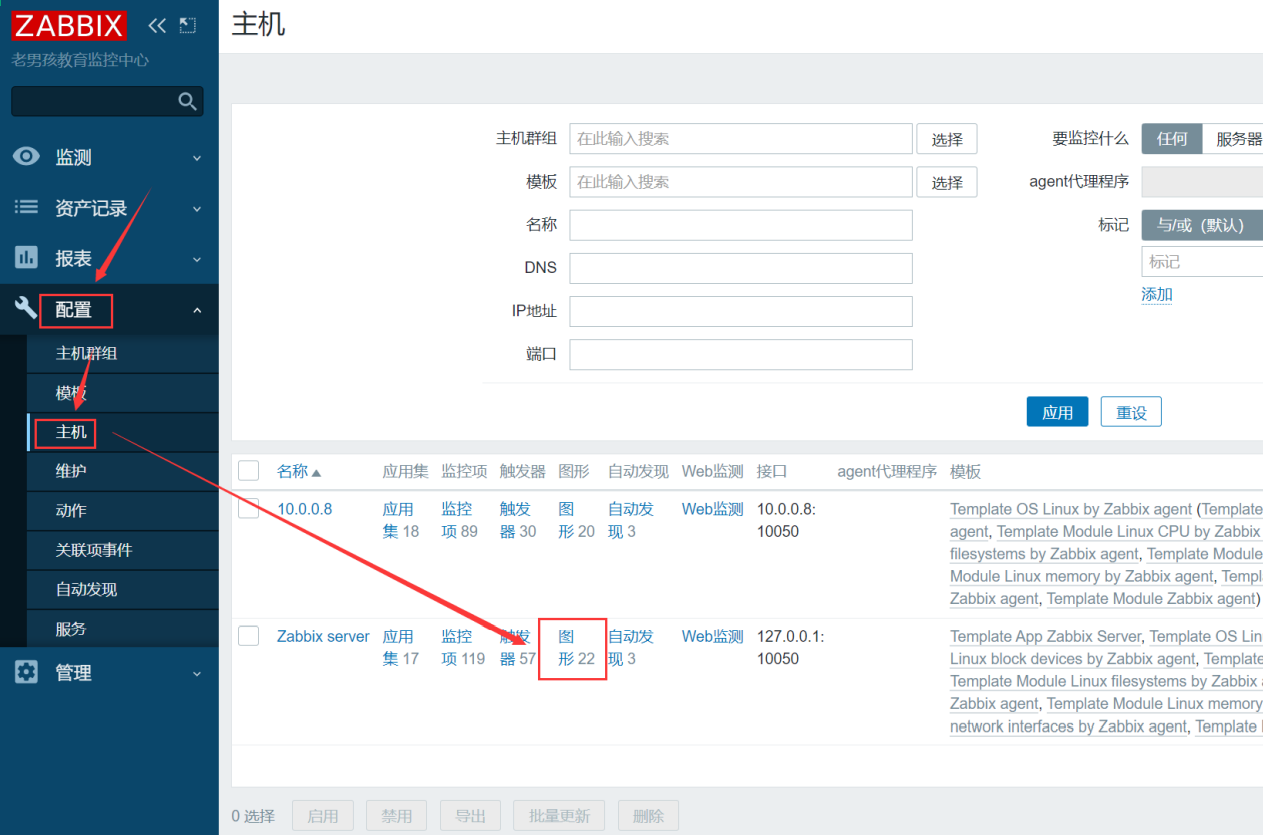Tick the checkbox for host 10.0.0.8
The image size is (1263, 835).
pos(249,508)
